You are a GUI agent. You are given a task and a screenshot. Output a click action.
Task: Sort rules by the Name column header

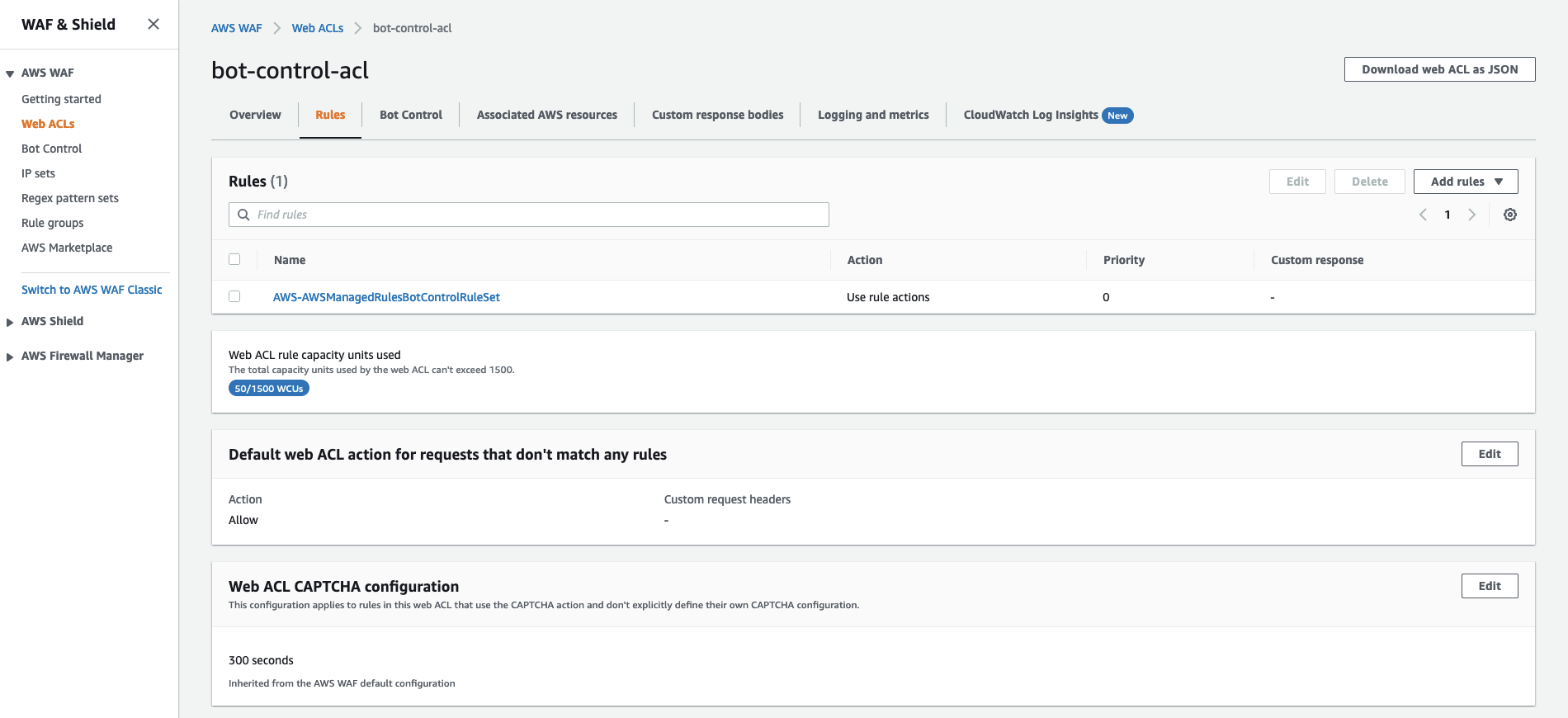click(290, 260)
